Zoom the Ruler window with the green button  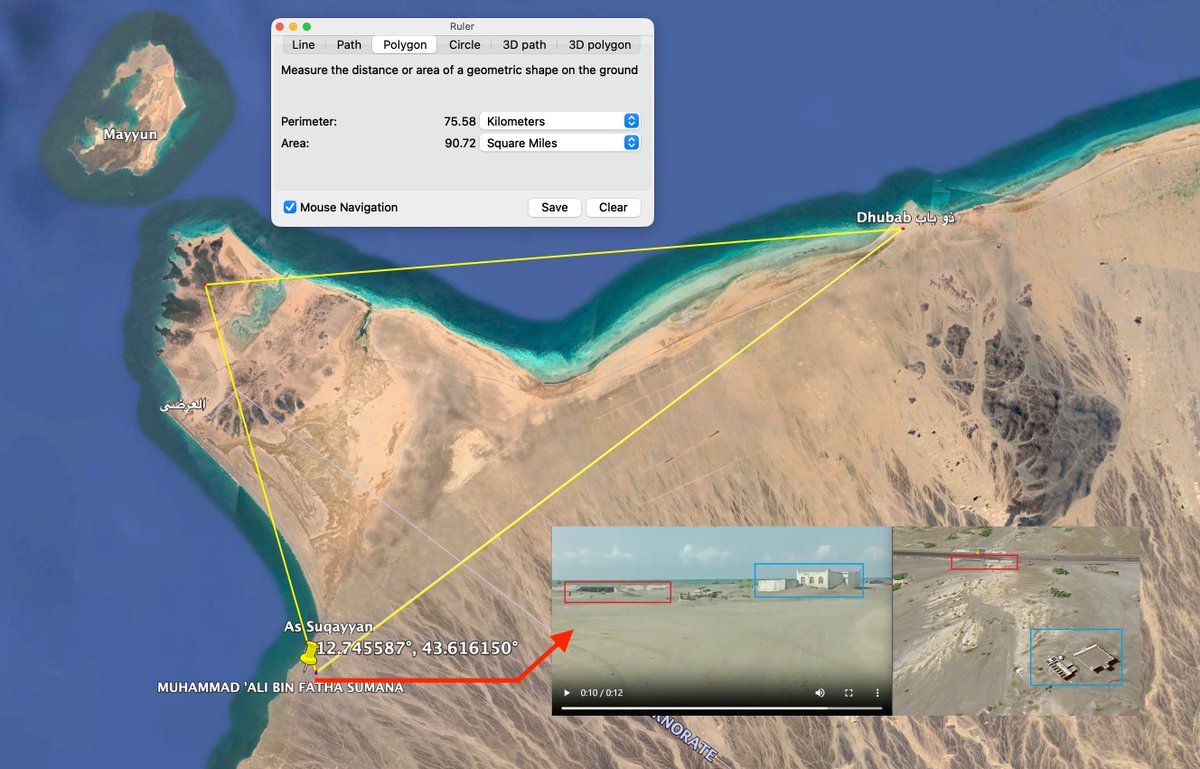coord(307,26)
